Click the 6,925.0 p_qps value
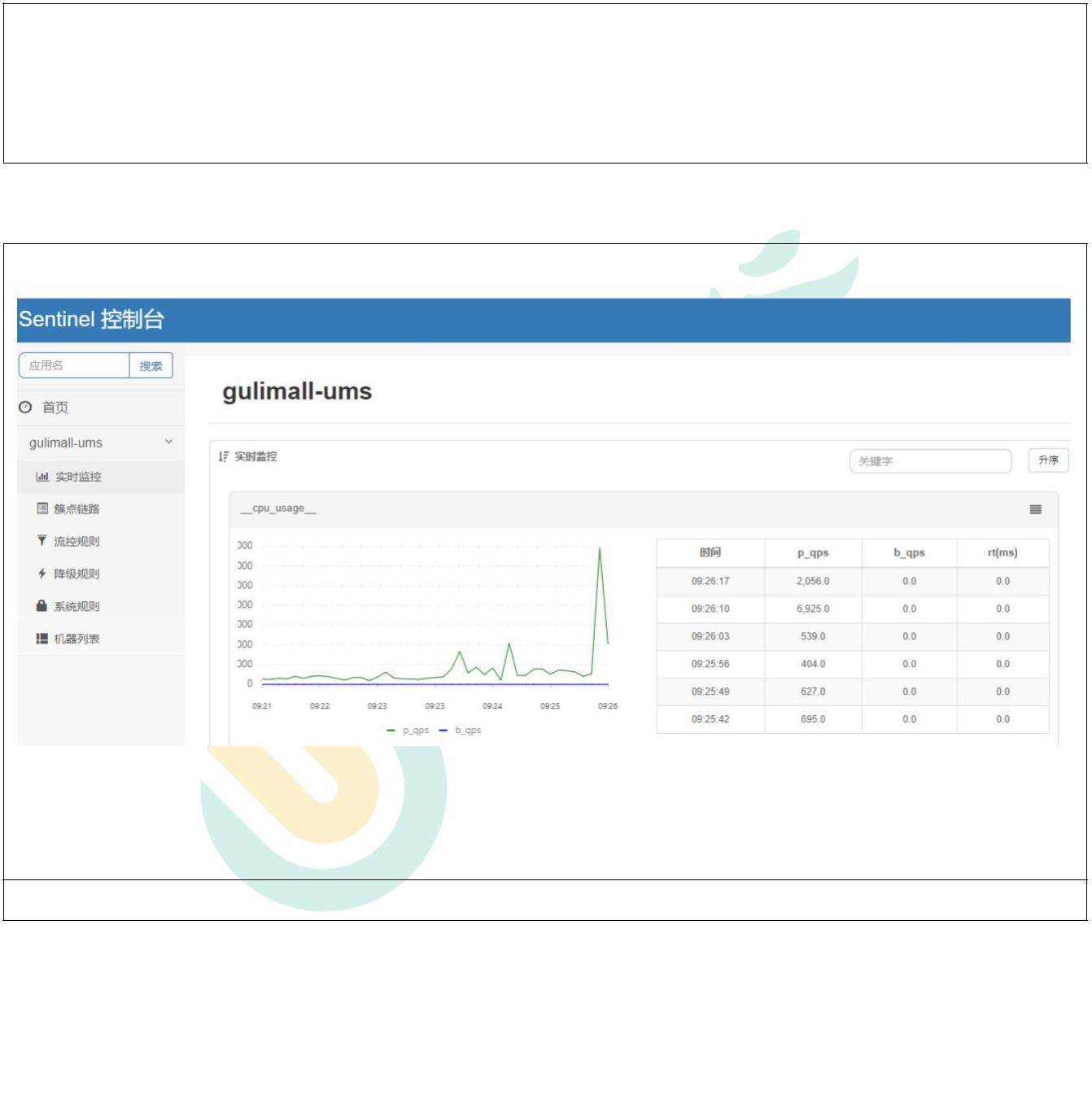 (813, 609)
